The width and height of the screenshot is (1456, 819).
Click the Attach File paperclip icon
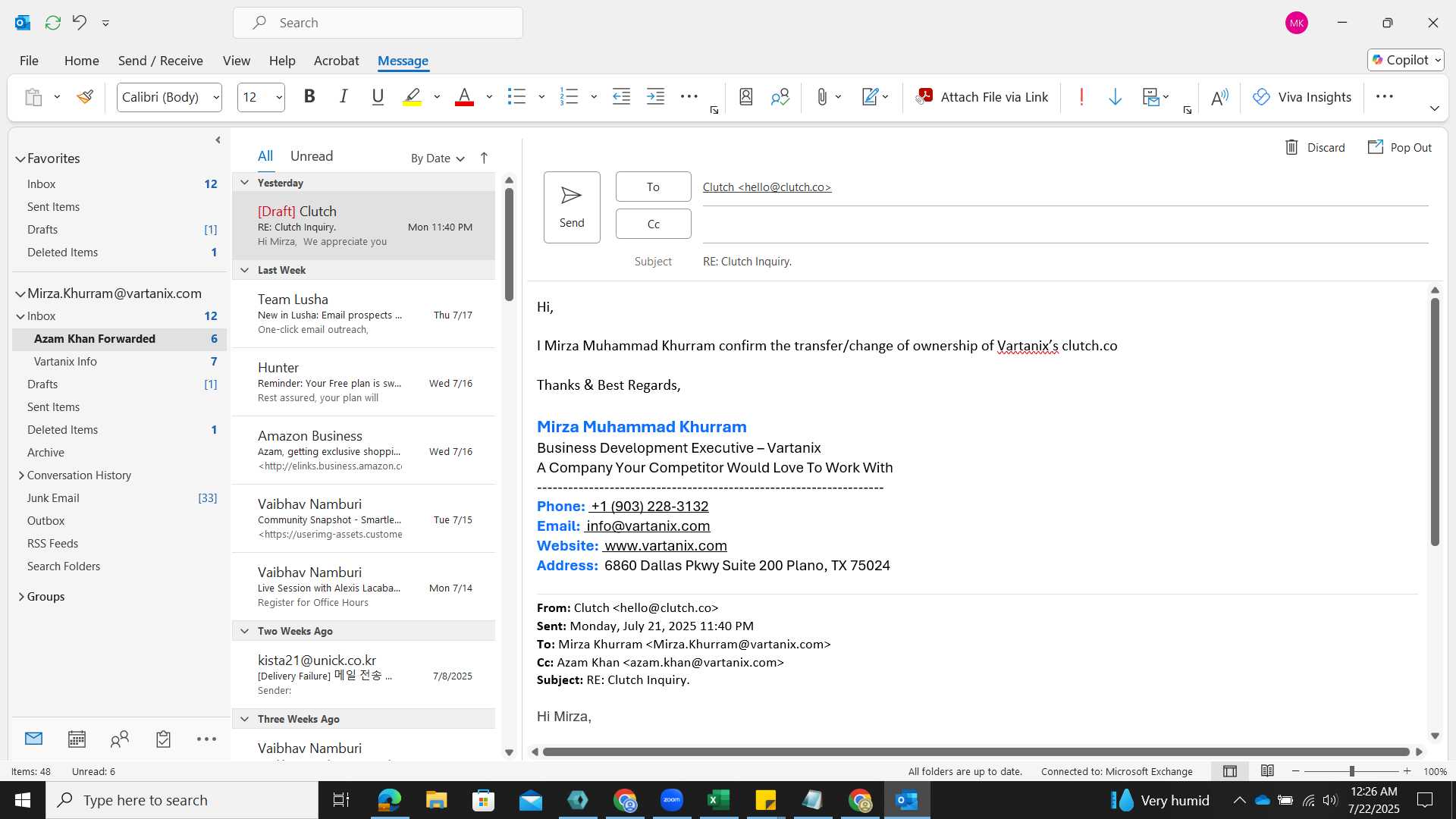click(822, 97)
